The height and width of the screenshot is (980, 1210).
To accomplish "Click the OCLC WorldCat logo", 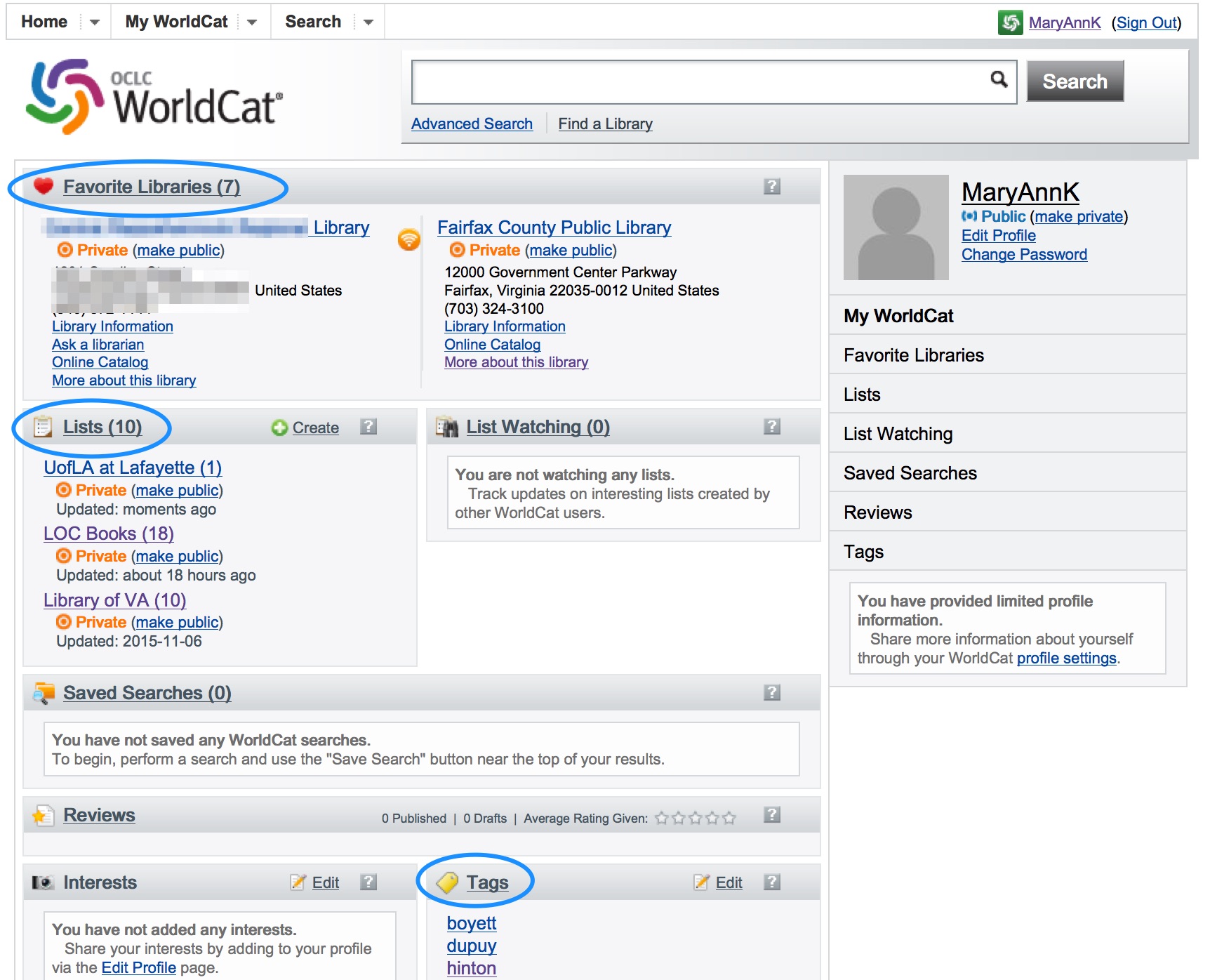I will [x=154, y=97].
